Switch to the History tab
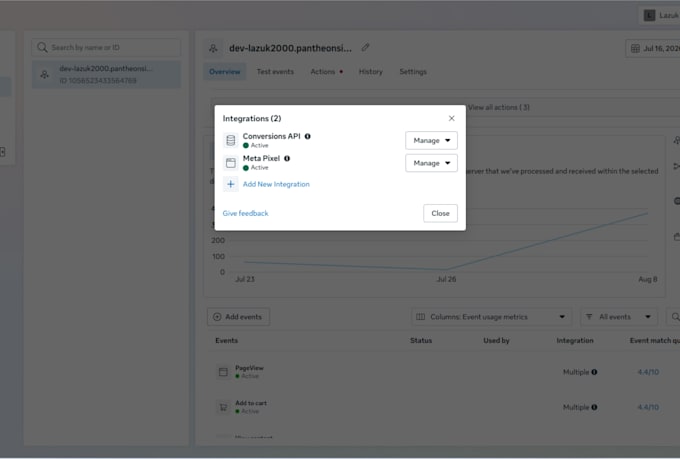Viewport: 680px width, 459px height. 370,72
